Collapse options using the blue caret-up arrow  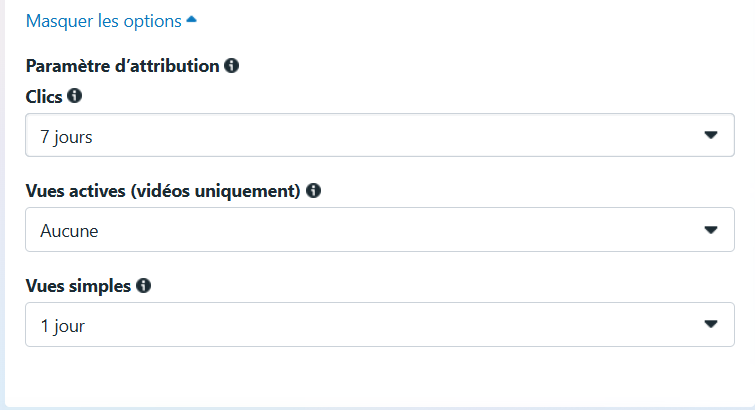click(192, 20)
